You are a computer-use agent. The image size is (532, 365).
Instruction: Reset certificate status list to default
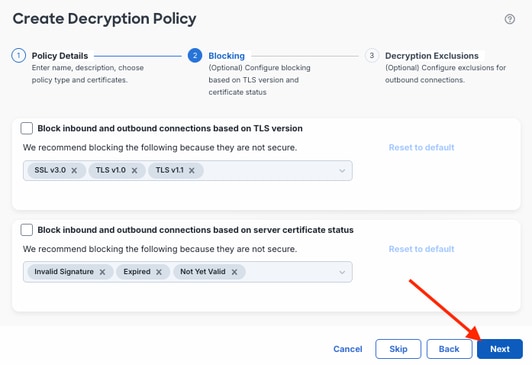421,249
